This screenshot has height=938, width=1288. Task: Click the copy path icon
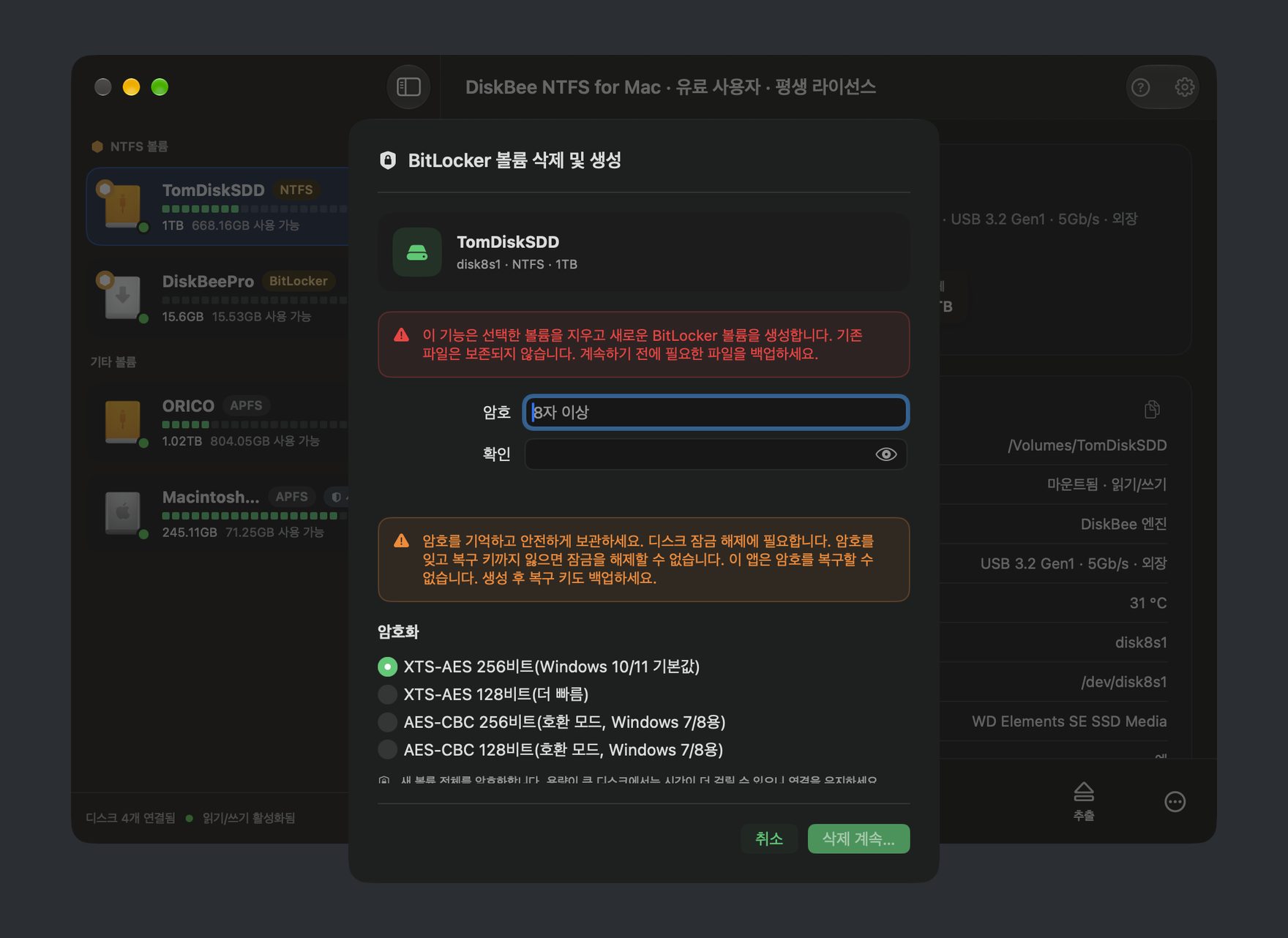[x=1152, y=409]
